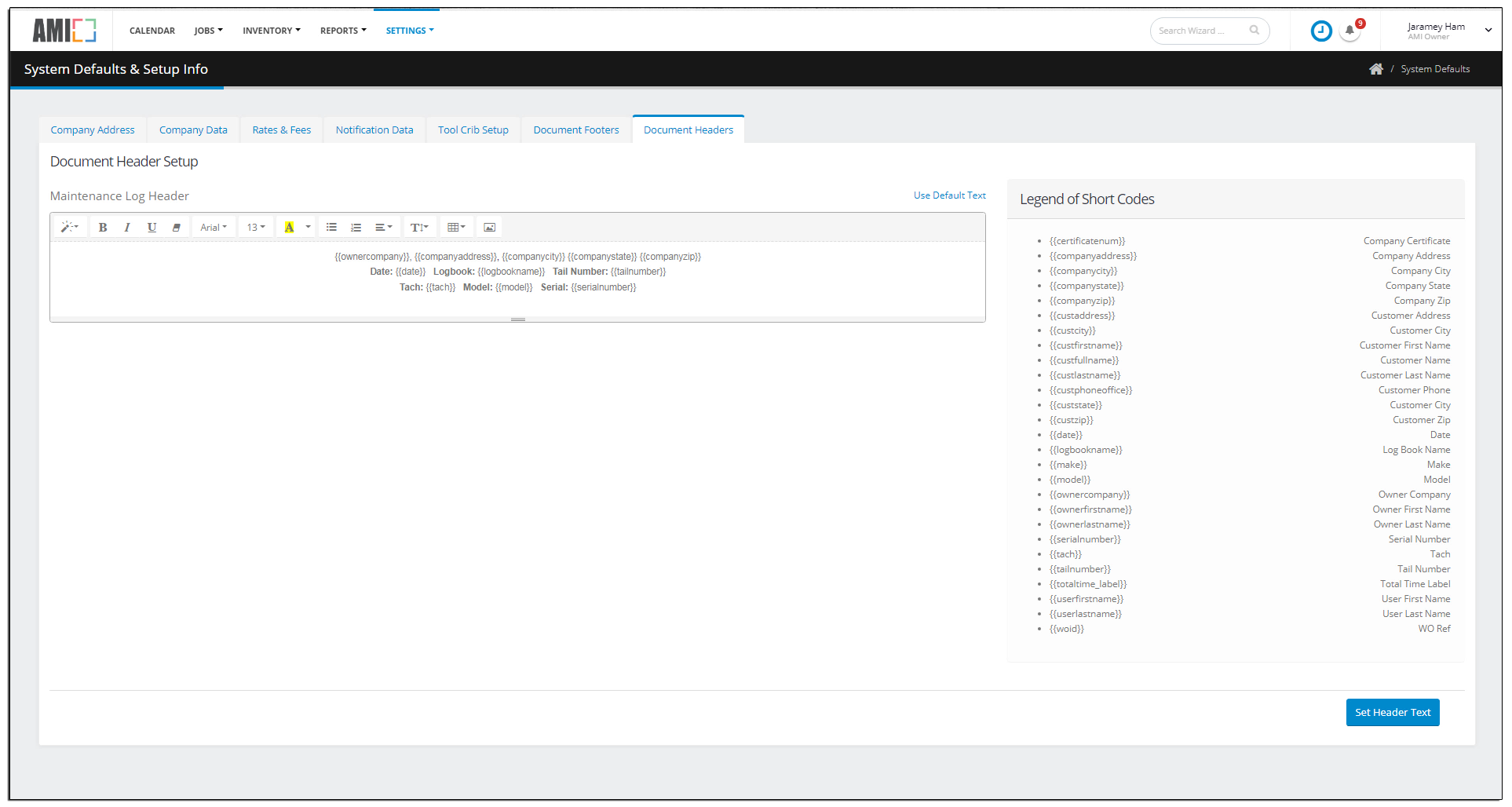Switch to the Notification Data tab

coord(374,130)
